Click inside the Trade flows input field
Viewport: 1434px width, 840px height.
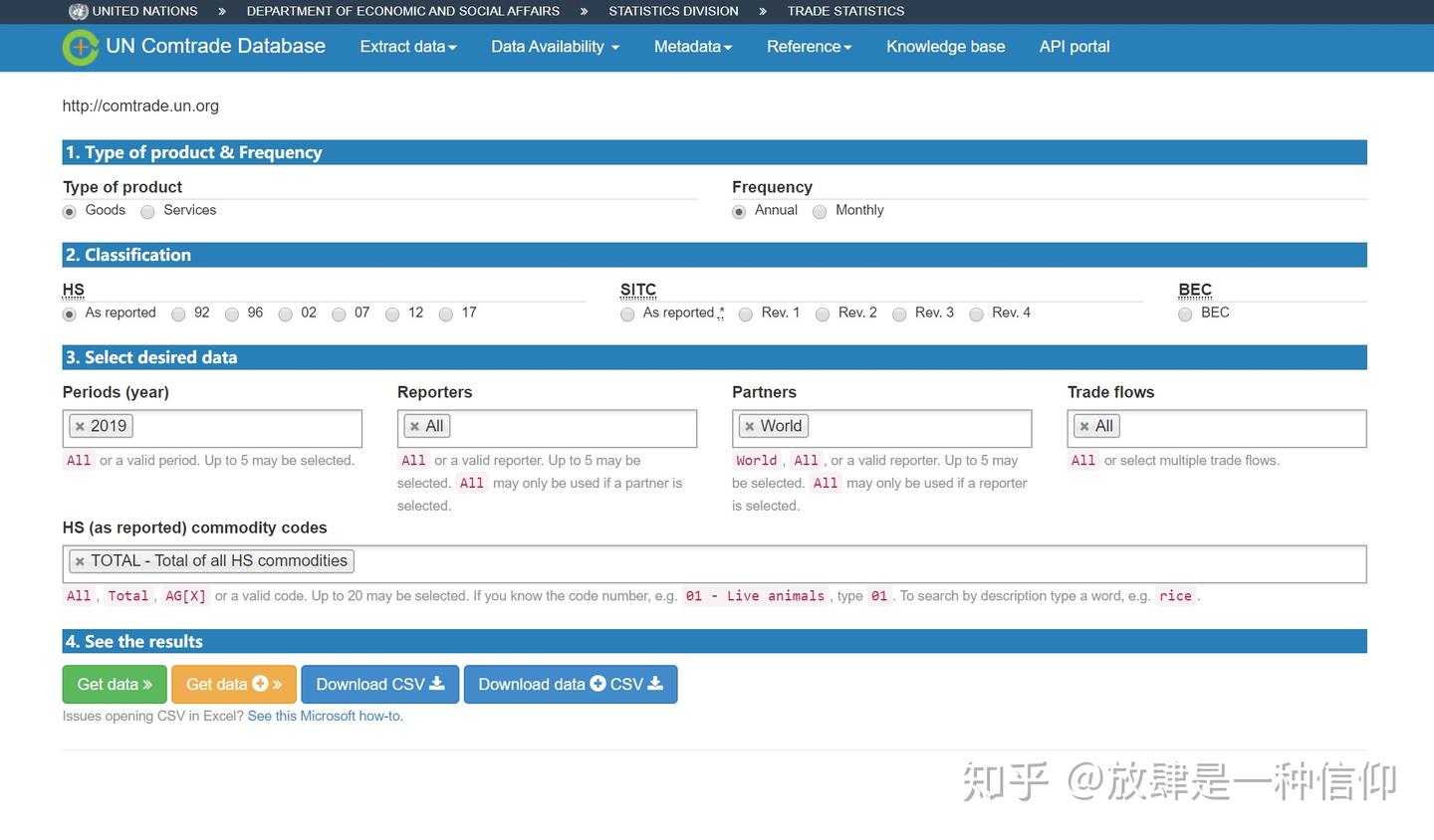click(x=1217, y=428)
